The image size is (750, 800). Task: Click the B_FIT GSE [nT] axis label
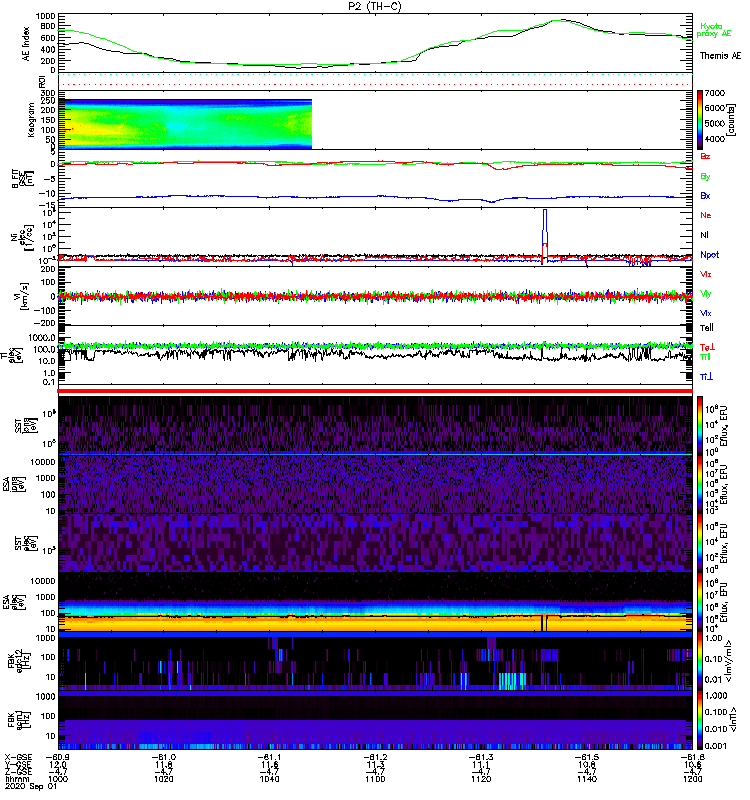pos(23,179)
